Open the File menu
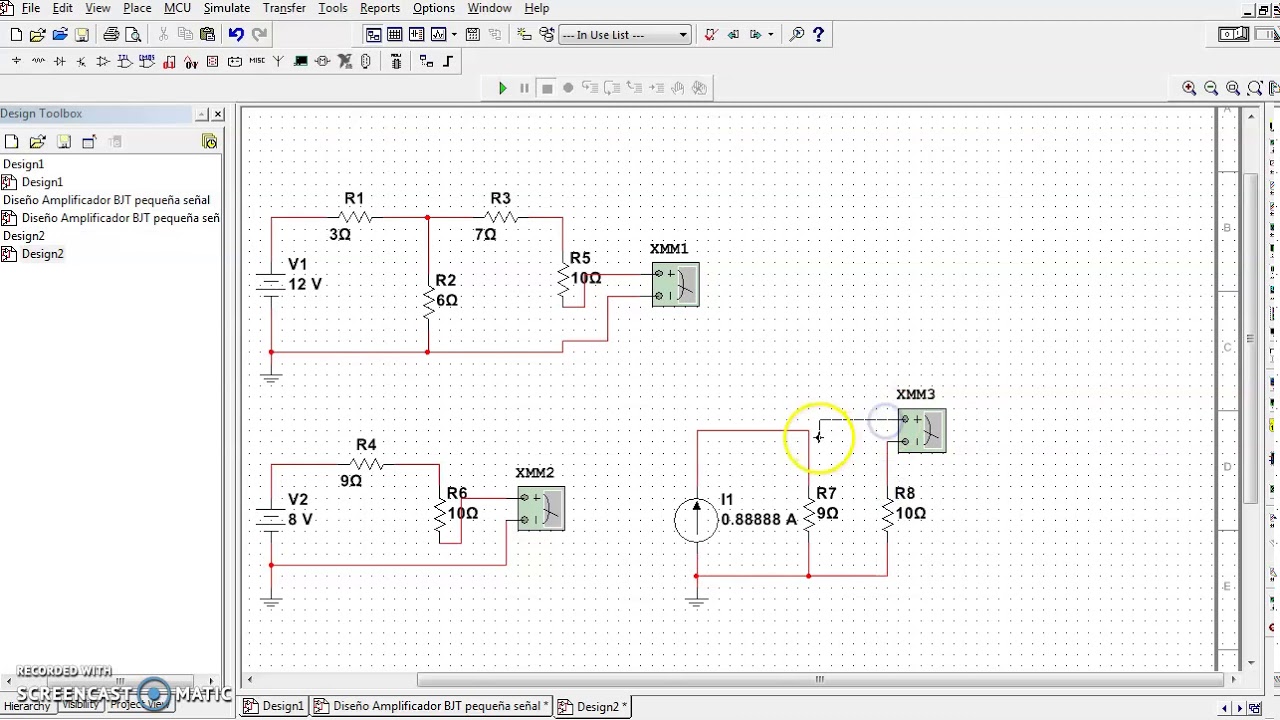The width and height of the screenshot is (1280, 720). (31, 8)
